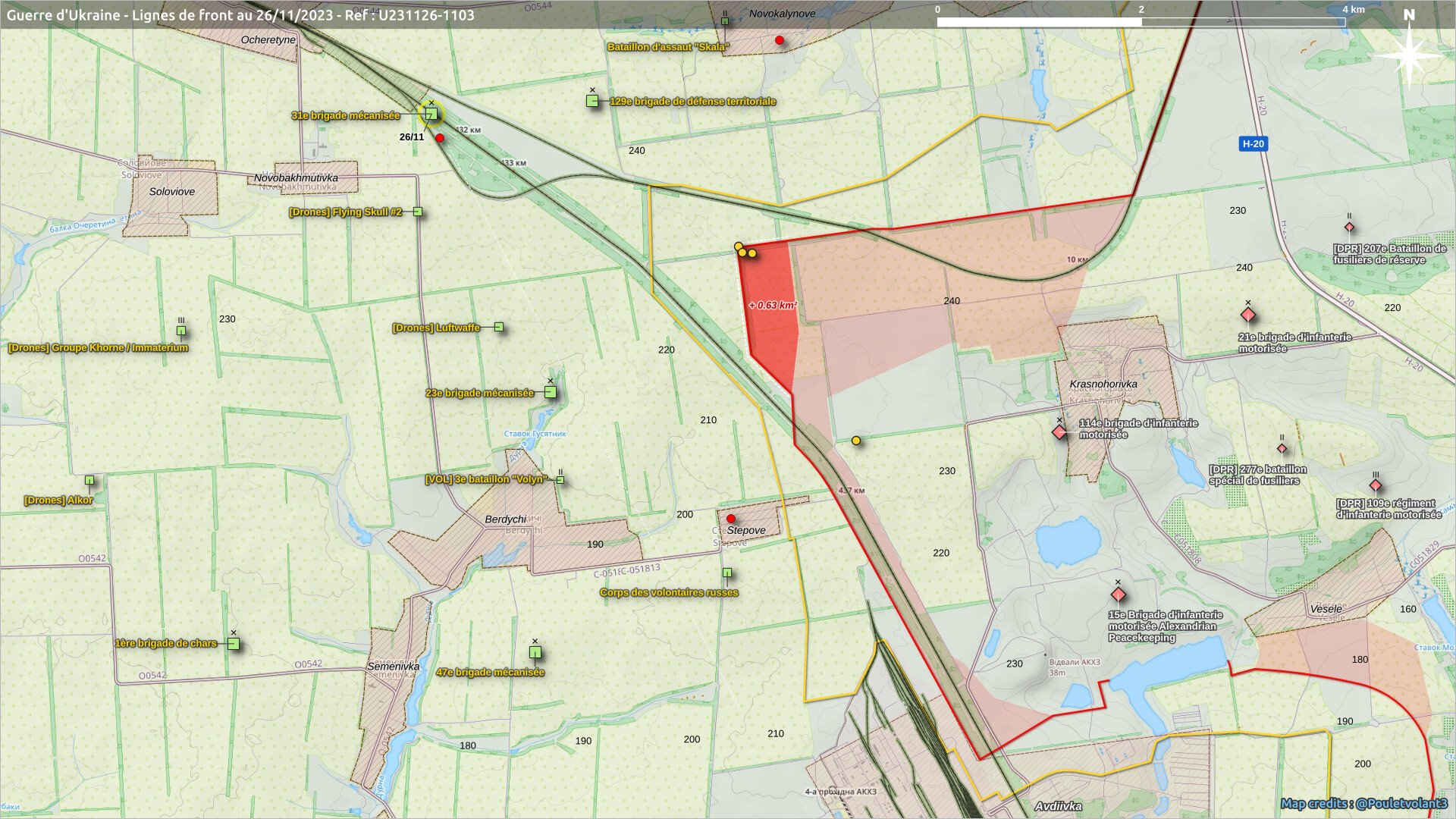Click the Stepove village label
The height and width of the screenshot is (819, 1456).
coord(746,530)
